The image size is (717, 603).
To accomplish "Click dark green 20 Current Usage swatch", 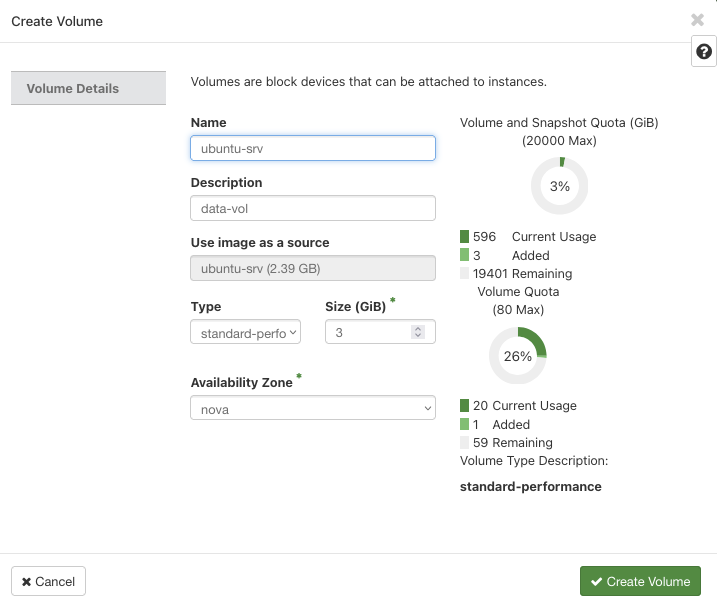I will [464, 406].
